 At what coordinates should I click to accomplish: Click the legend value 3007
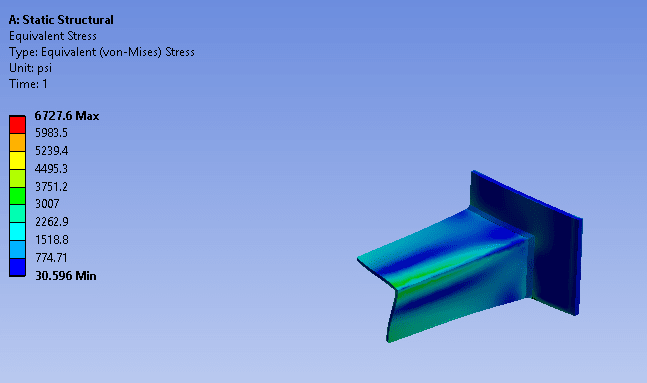[x=47, y=204]
